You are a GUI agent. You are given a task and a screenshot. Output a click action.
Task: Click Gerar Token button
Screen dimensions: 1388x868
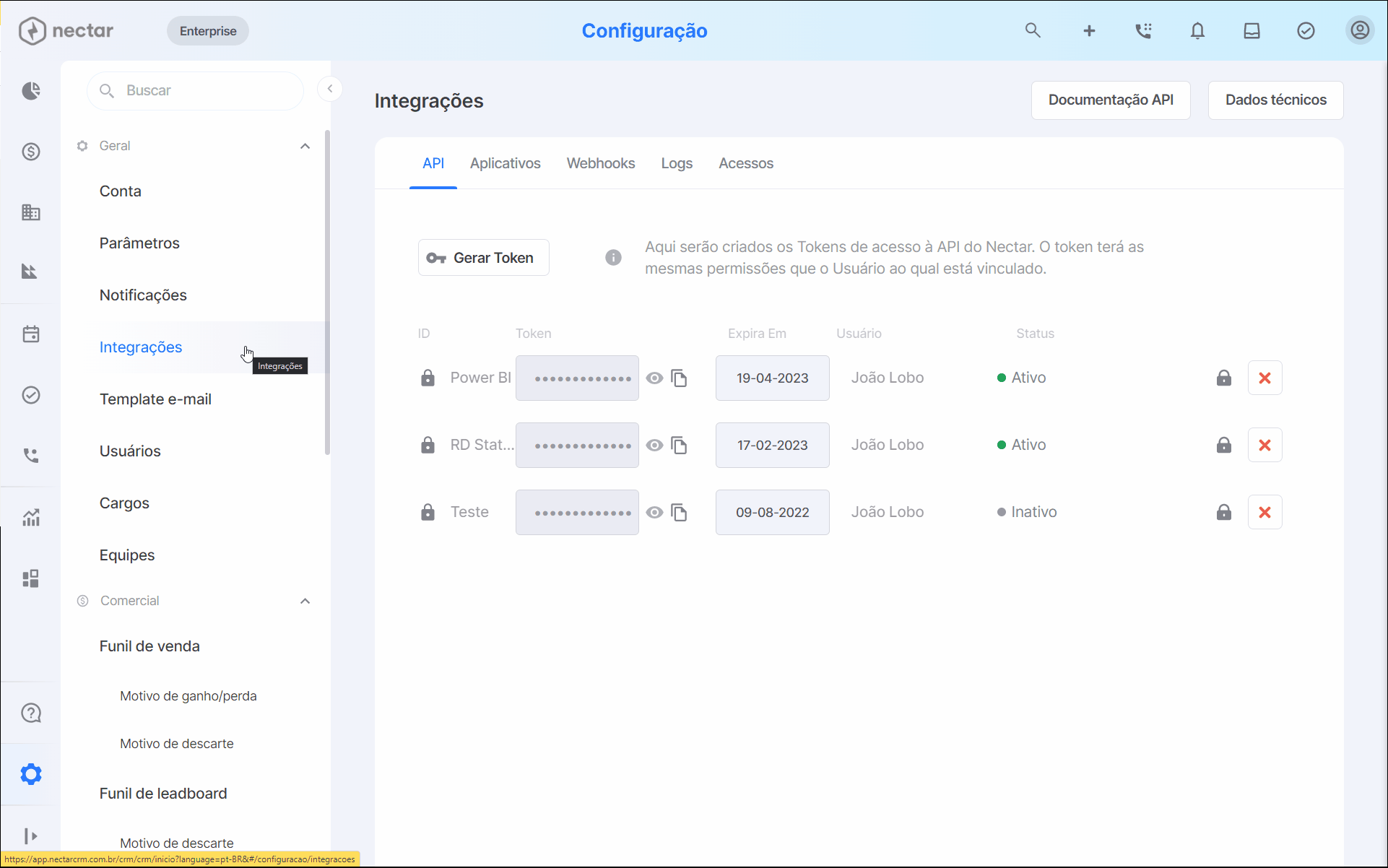pos(484,258)
